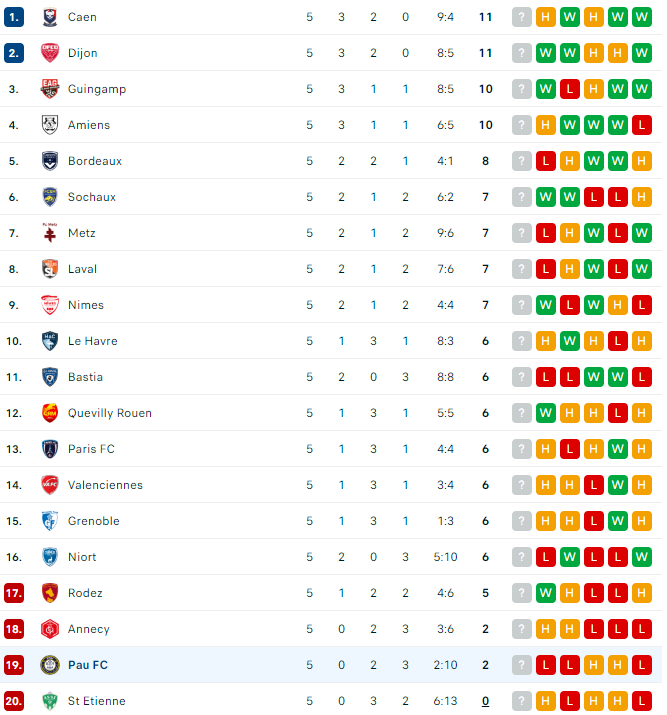The image size is (667, 715).
Task: Click Caen's next match question mark badge
Action: (522, 17)
